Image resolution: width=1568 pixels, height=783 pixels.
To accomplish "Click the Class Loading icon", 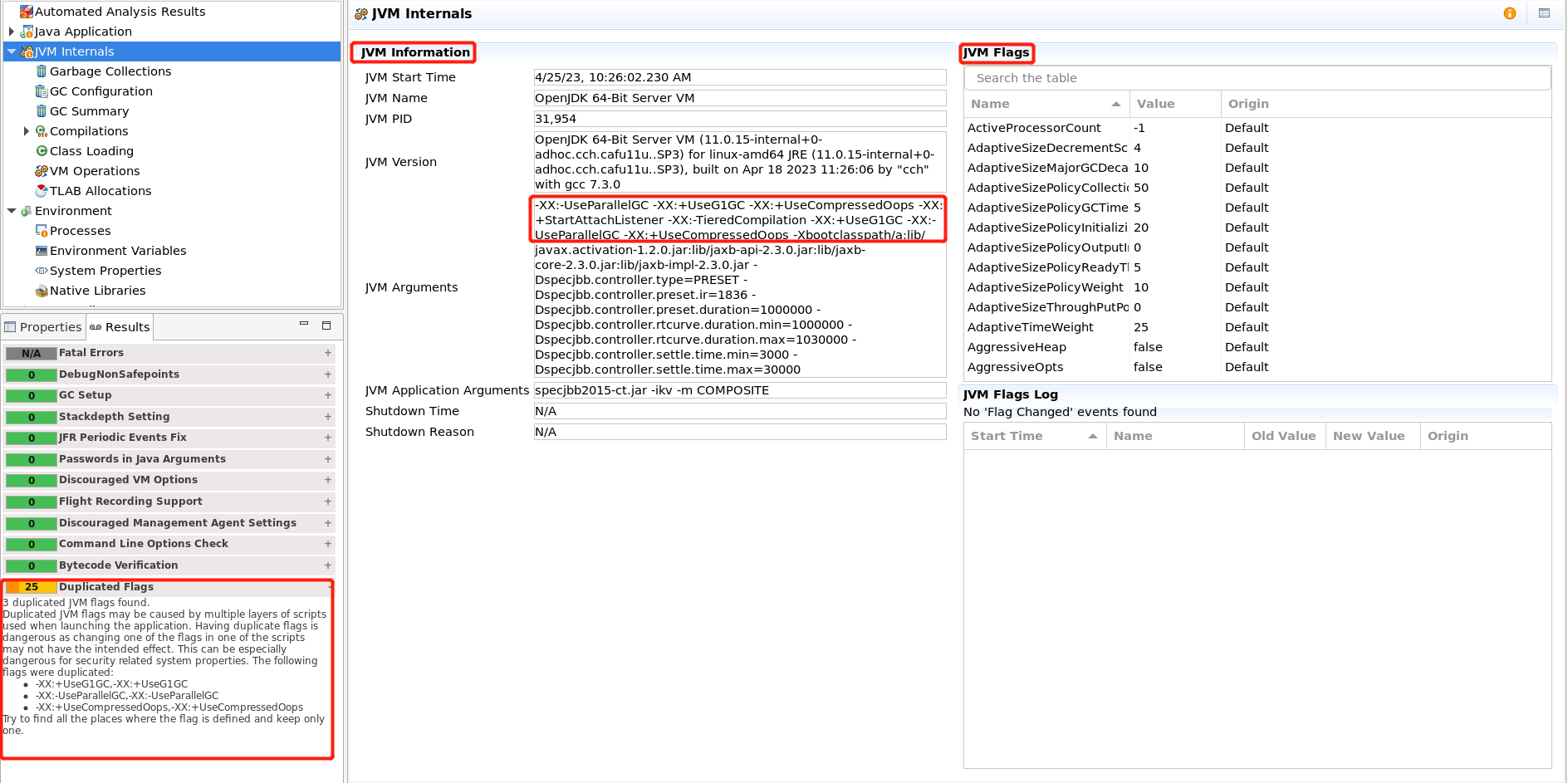I will [42, 151].
